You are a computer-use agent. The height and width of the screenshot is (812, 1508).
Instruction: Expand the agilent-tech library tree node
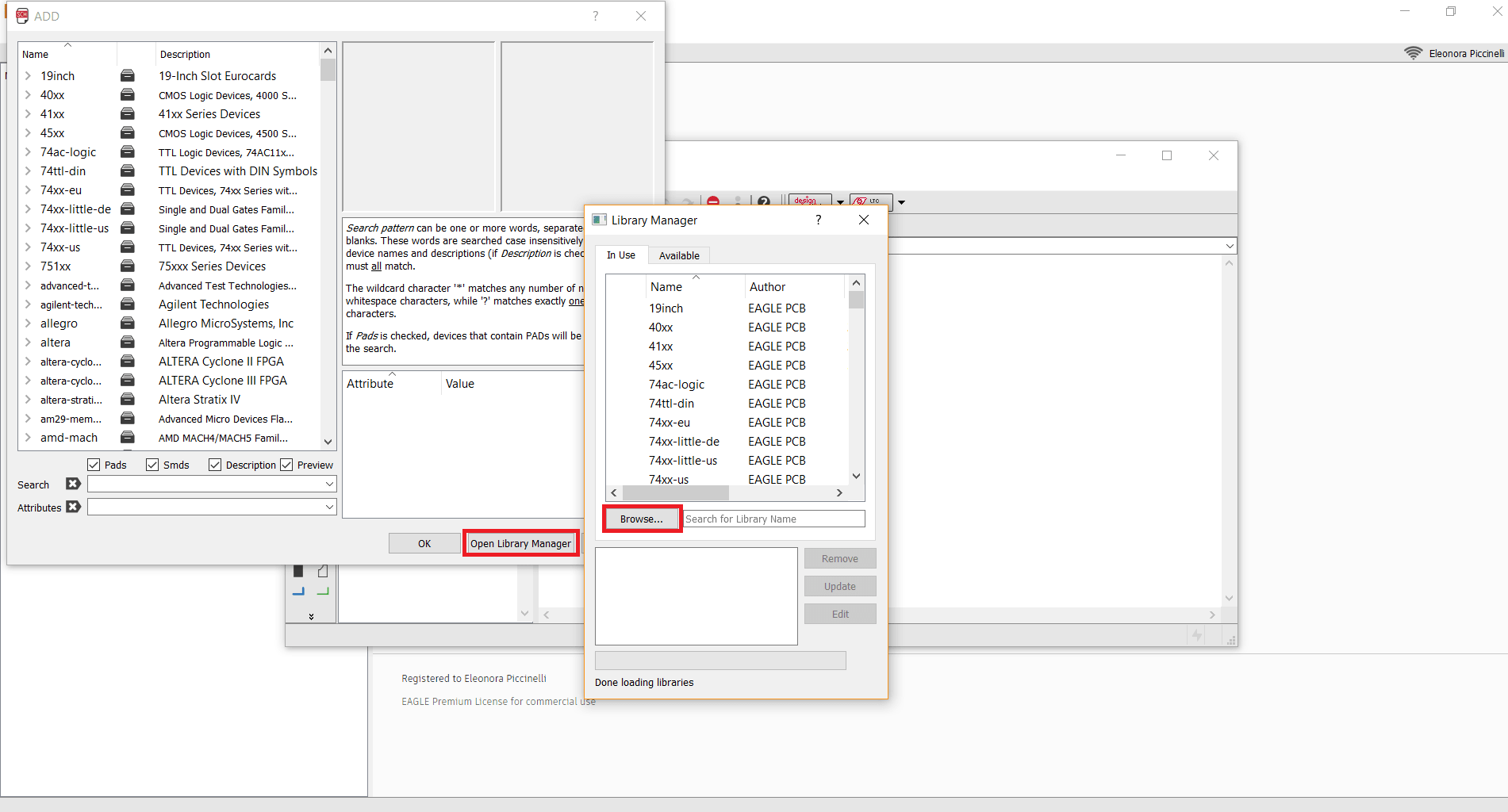click(x=28, y=304)
